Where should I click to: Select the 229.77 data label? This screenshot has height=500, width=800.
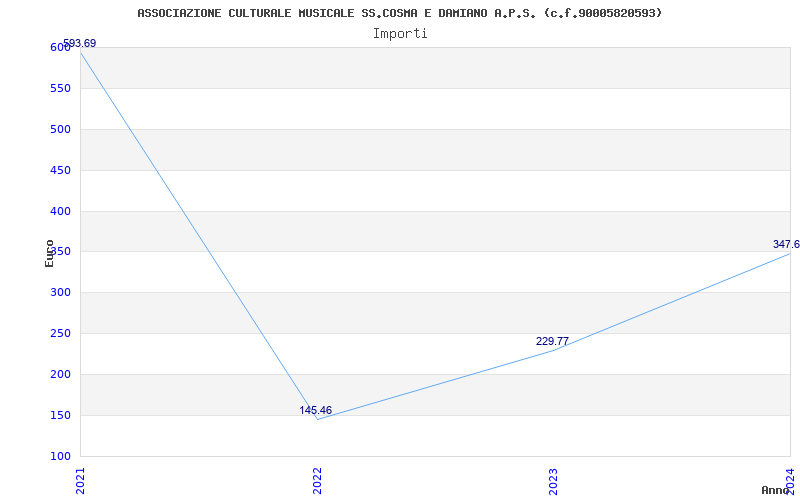coord(552,341)
